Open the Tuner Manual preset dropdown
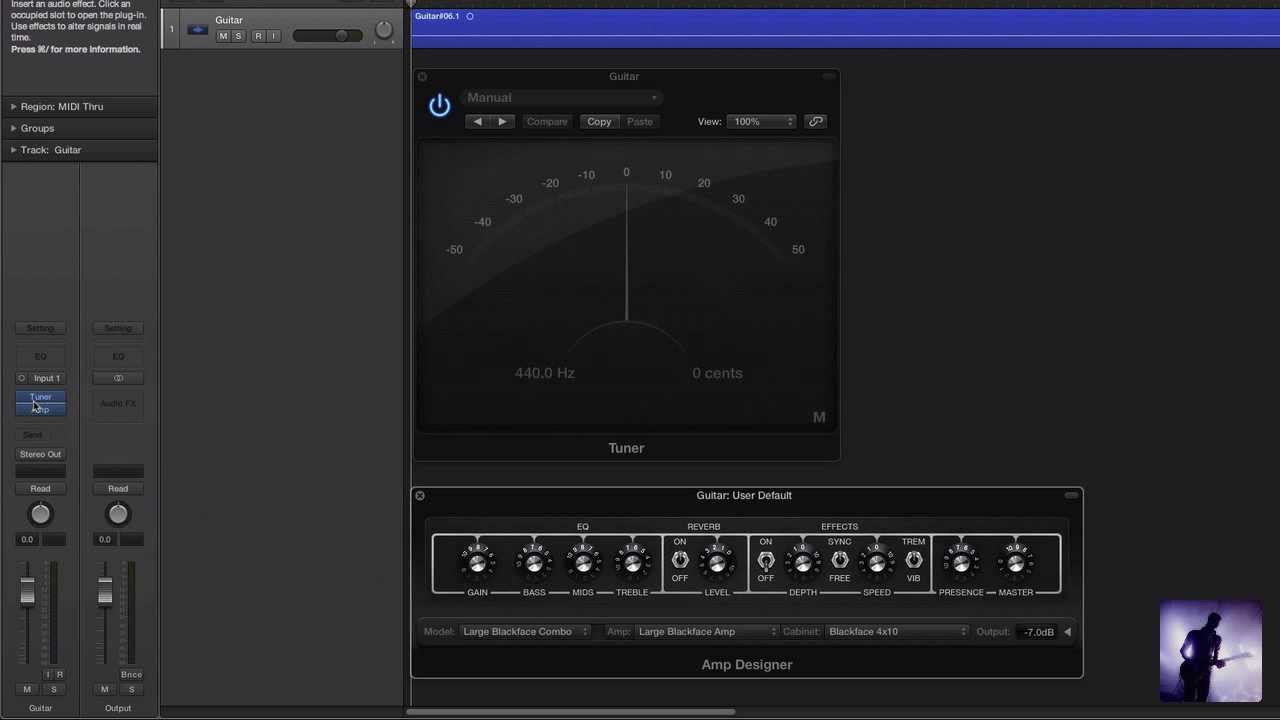Viewport: 1280px width, 720px height. coord(562,97)
